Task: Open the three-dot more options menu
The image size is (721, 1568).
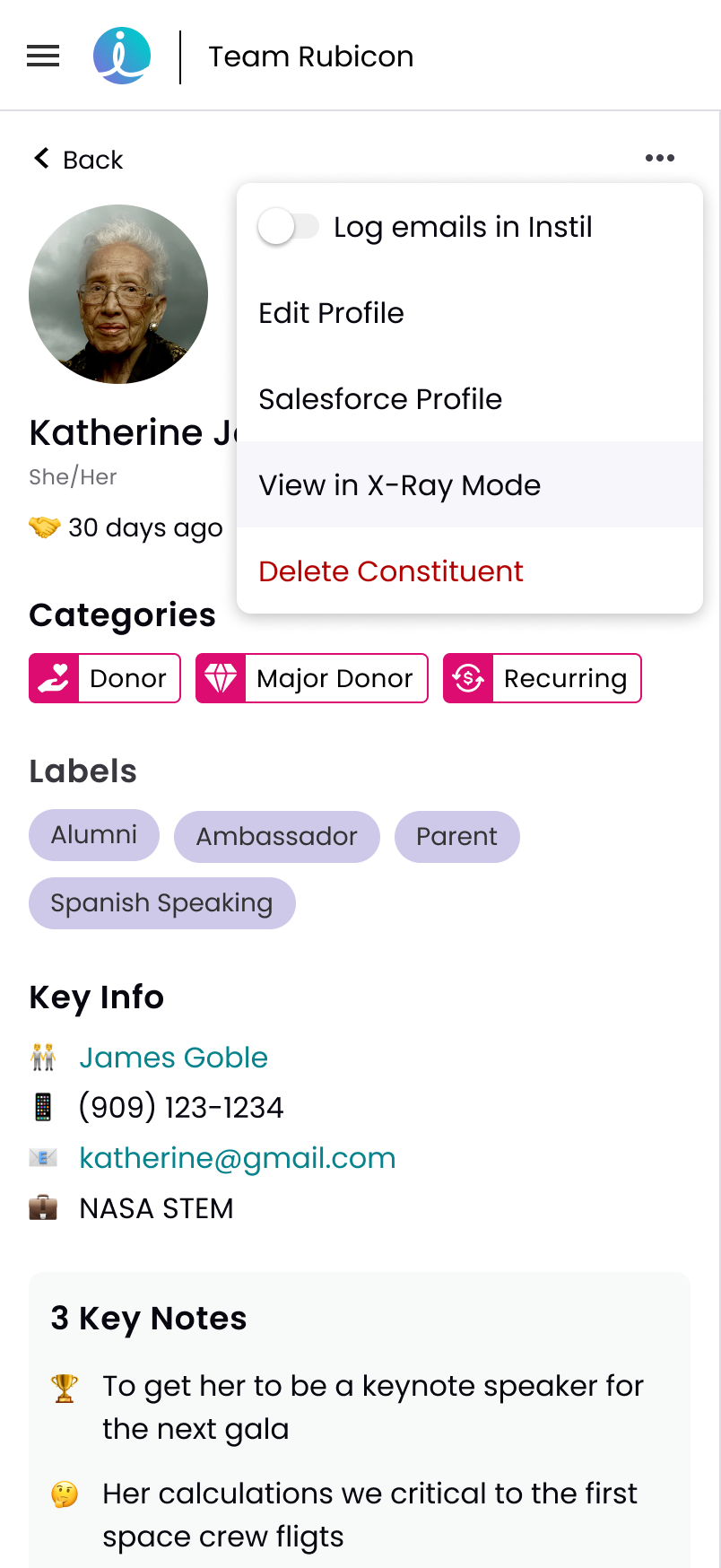Action: click(660, 158)
